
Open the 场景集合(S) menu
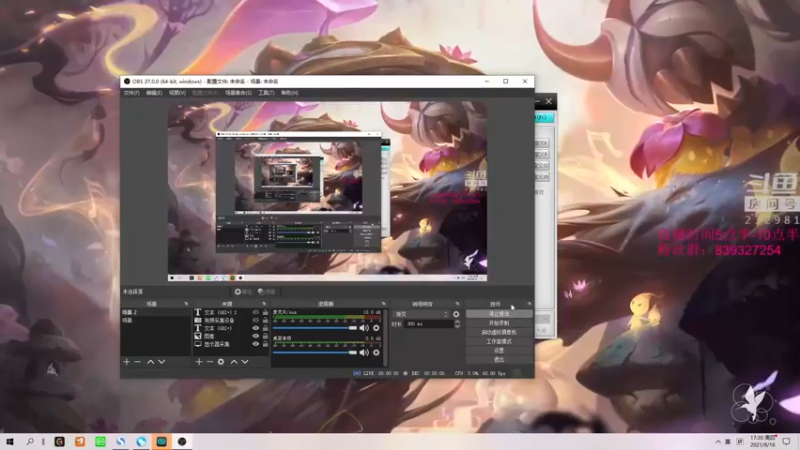[238, 93]
